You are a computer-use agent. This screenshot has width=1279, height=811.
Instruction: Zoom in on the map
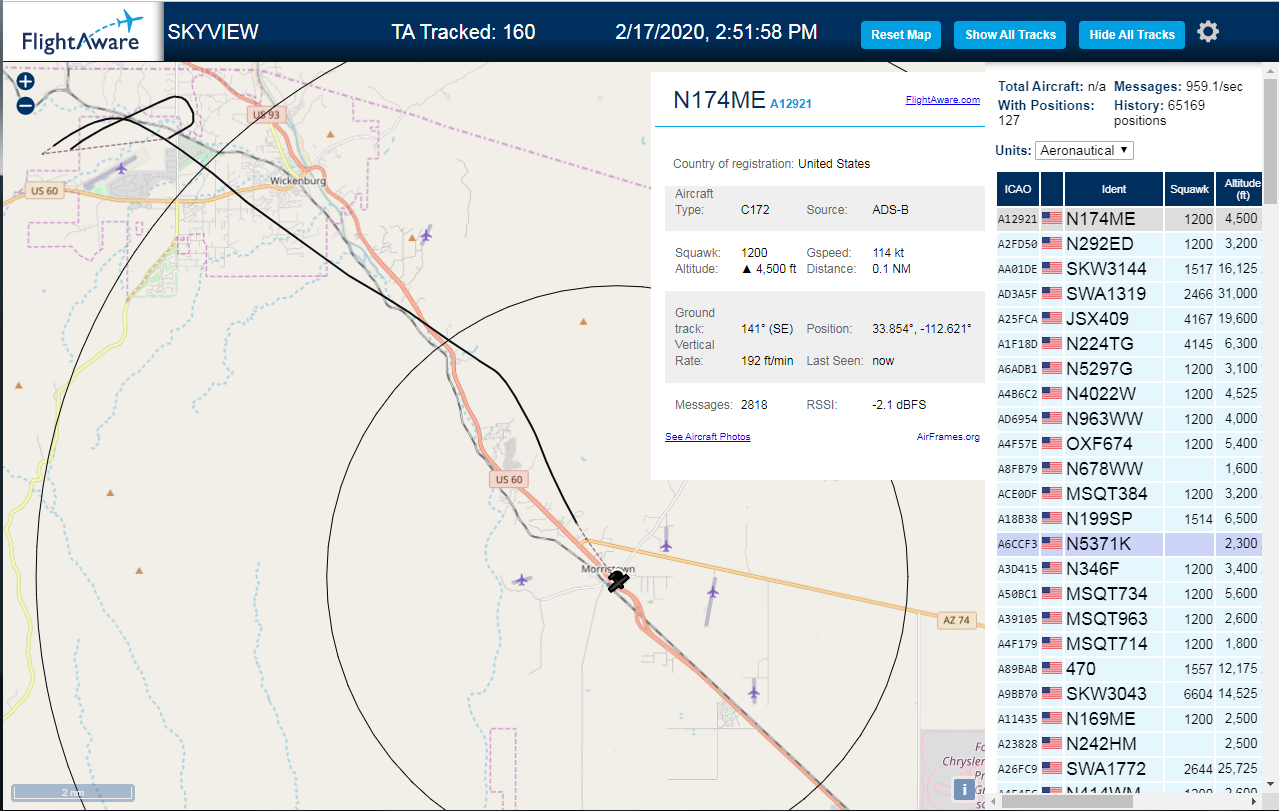tap(26, 82)
